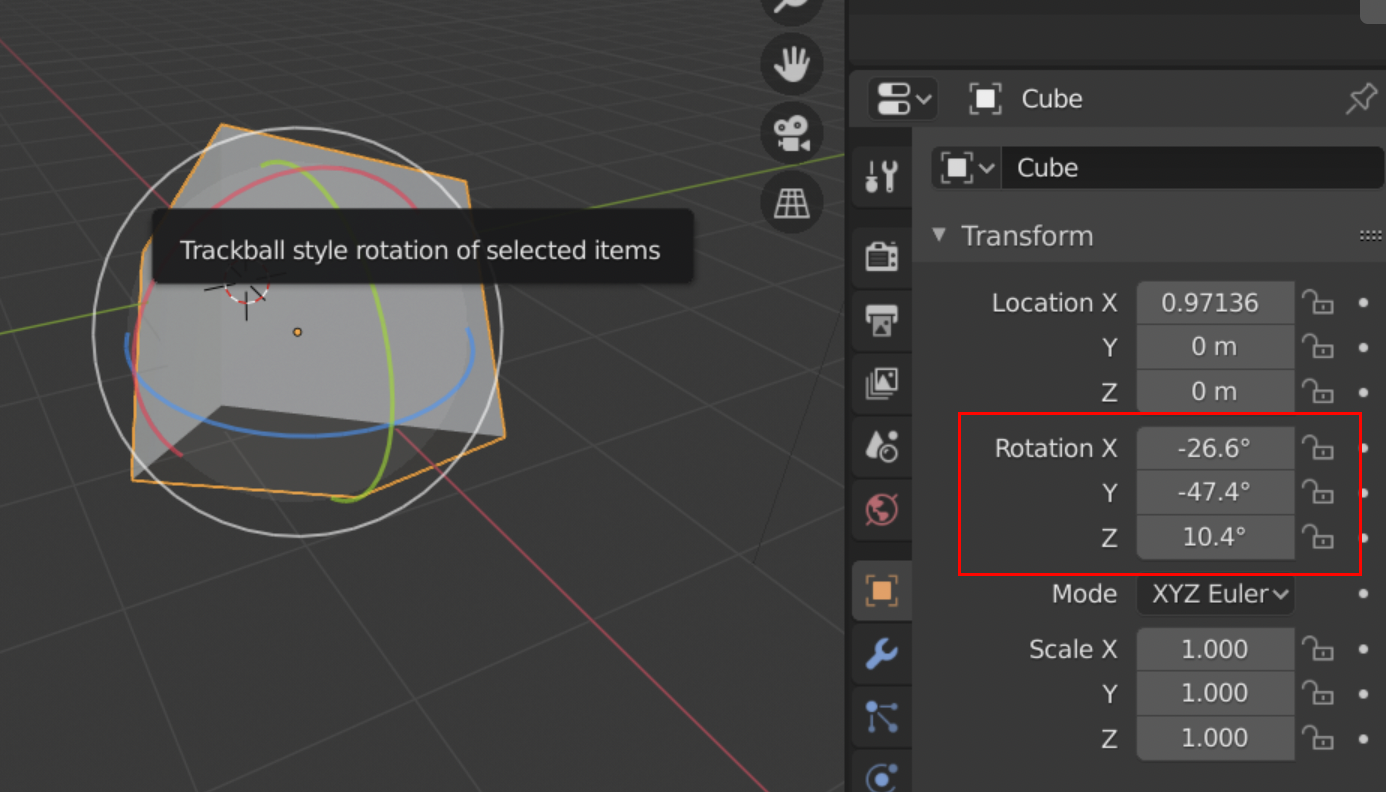Image resolution: width=1386 pixels, height=792 pixels.
Task: Toggle lock for Rotation Y
Action: [x=1318, y=491]
